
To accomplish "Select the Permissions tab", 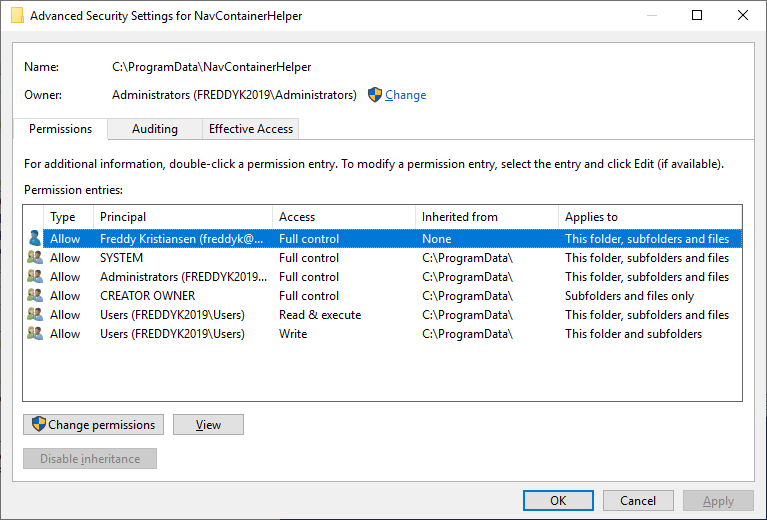I will tap(60, 129).
